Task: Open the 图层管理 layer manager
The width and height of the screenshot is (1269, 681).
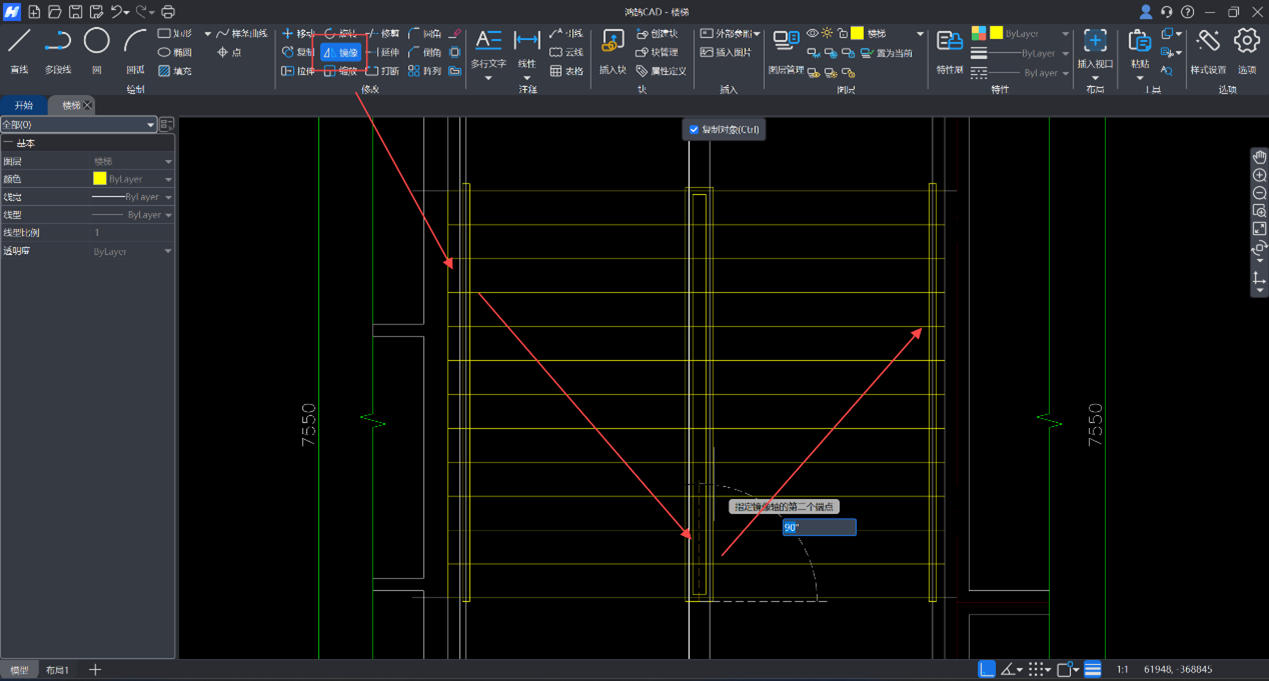Action: pyautogui.click(x=786, y=42)
